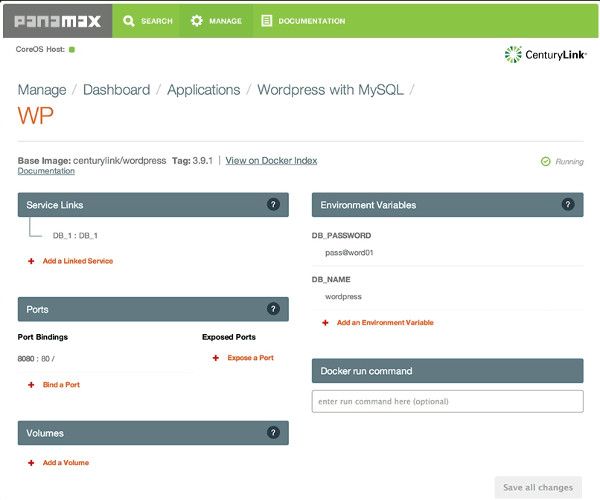
Task: Click the Panamax logo
Action: pyautogui.click(x=57, y=21)
